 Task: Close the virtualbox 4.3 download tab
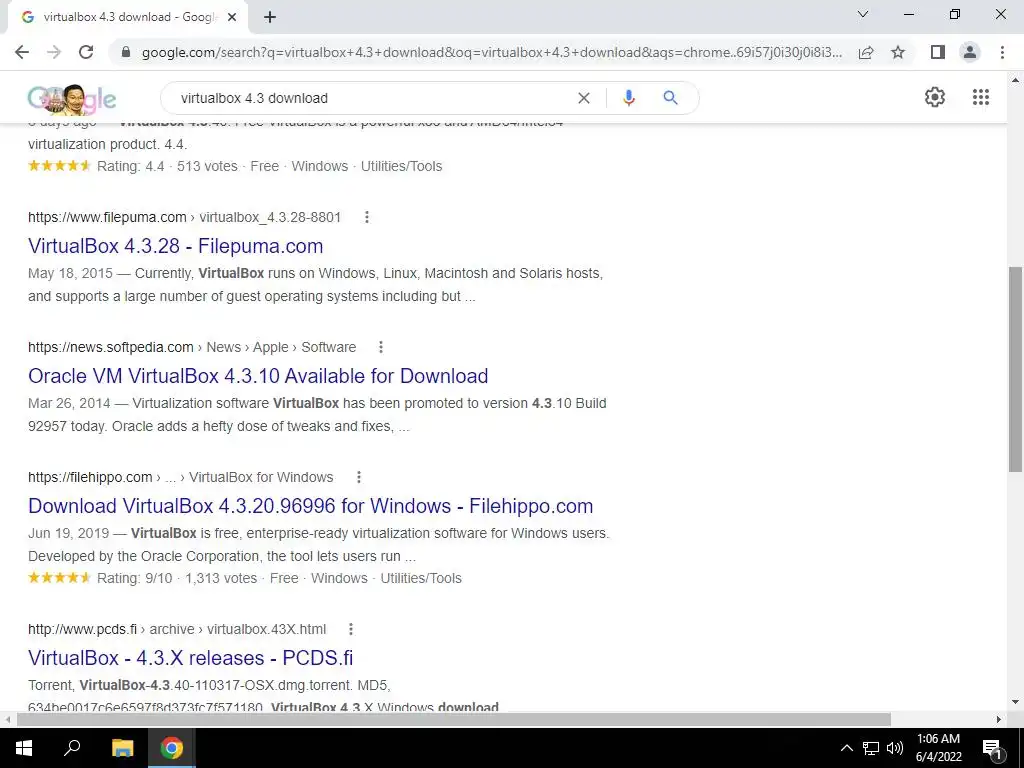click(x=232, y=18)
